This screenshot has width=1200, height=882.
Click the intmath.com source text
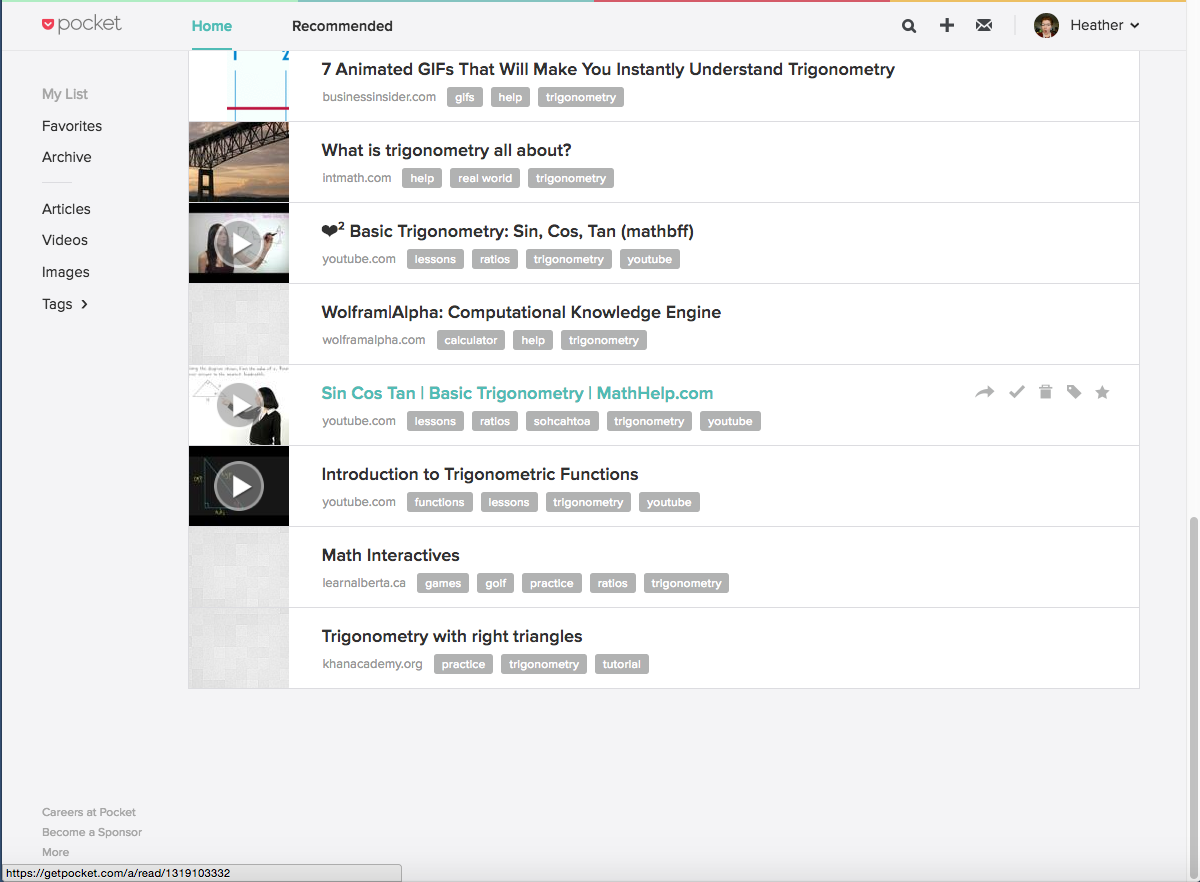[x=357, y=178]
